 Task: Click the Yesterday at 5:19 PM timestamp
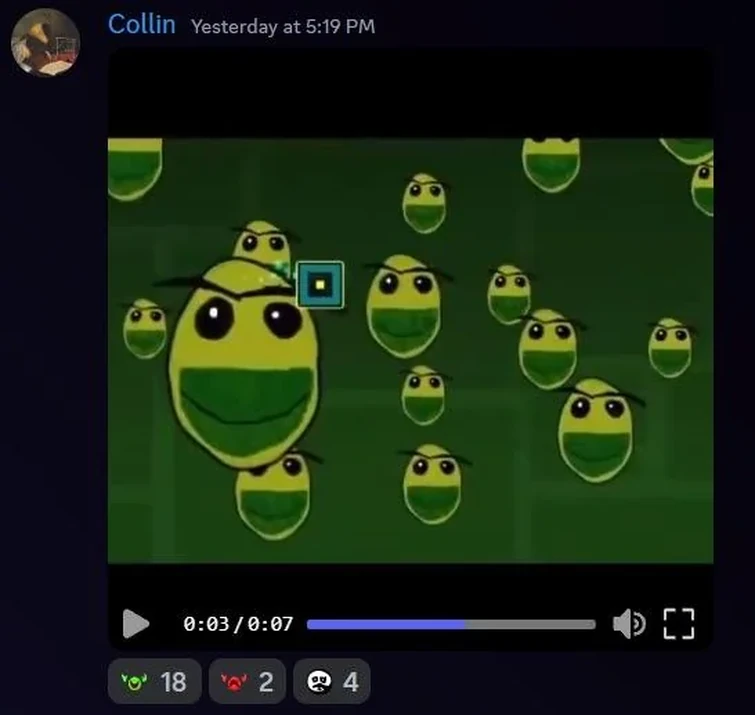coord(283,26)
